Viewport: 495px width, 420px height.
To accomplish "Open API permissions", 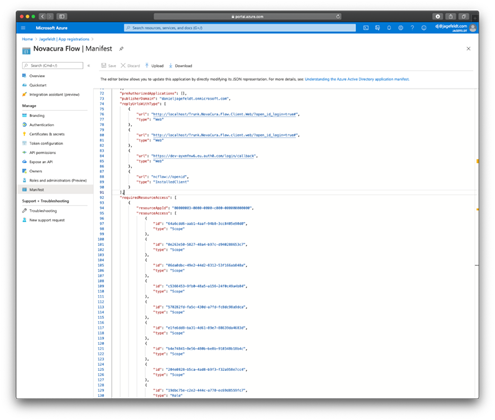I will pos(42,153).
